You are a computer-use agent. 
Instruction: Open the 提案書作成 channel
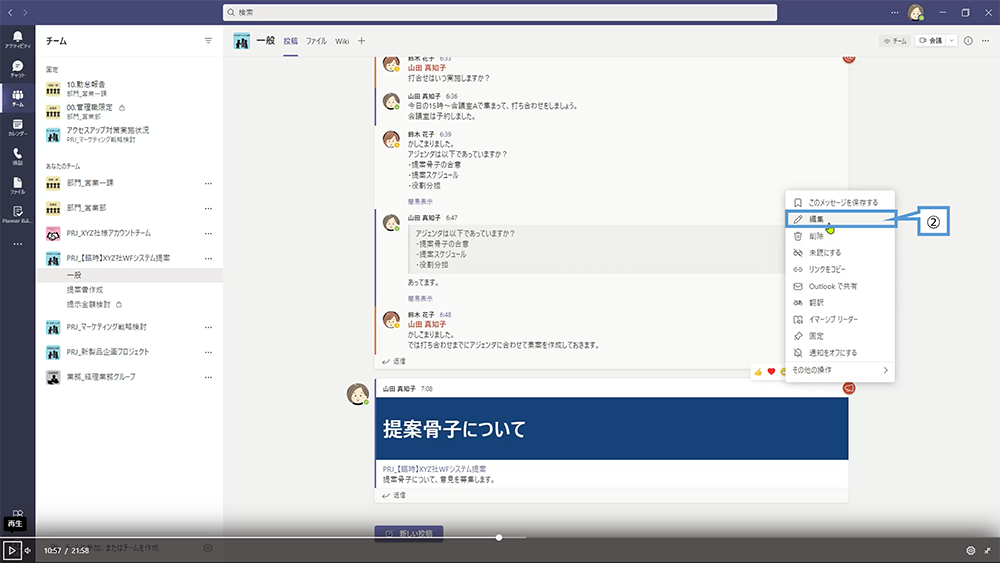(84, 289)
